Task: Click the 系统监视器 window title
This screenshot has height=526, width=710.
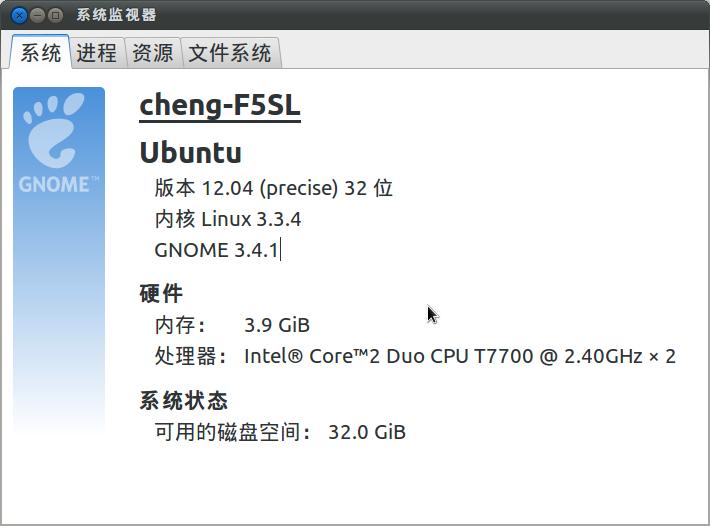Action: [116, 15]
